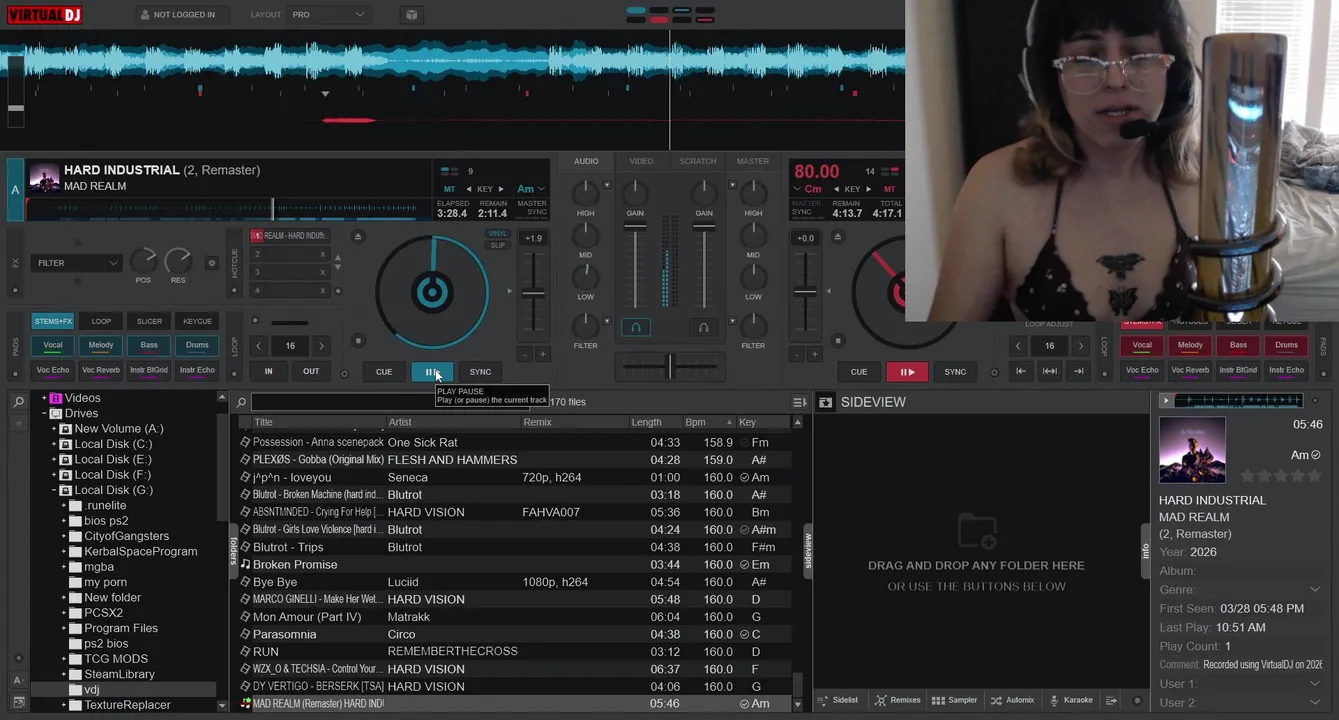
Task: Enable SYNC on left deck
Action: coord(480,372)
